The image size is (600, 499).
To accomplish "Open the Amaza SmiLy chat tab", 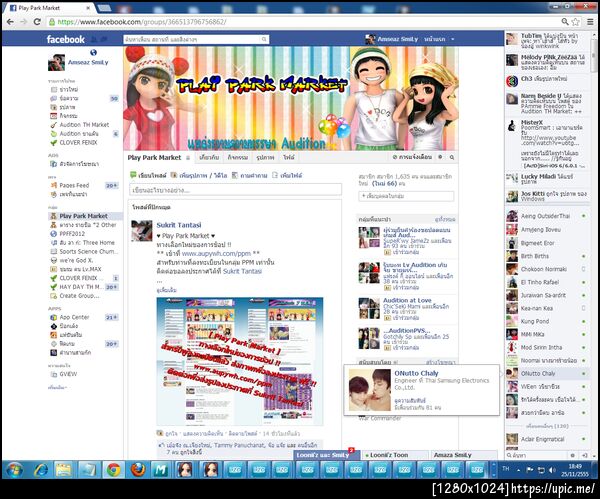I will [464, 455].
